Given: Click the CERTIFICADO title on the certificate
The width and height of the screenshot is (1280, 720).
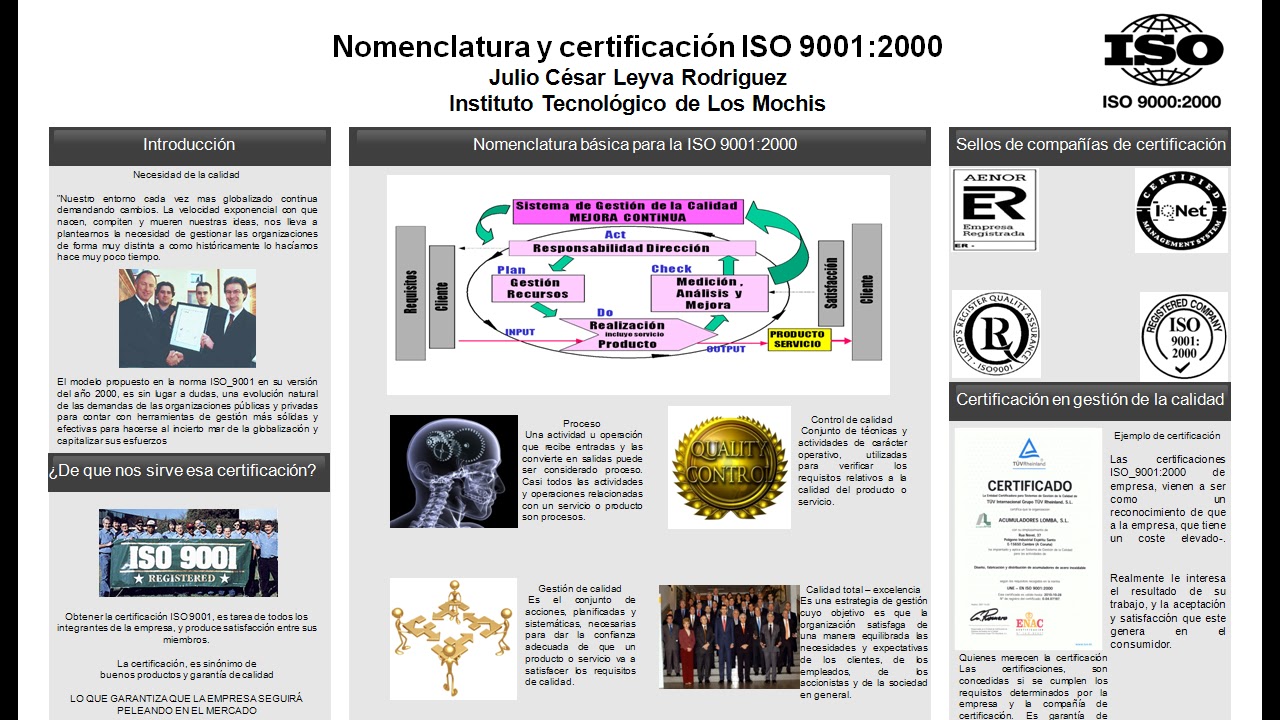Looking at the screenshot, I should [x=1029, y=486].
